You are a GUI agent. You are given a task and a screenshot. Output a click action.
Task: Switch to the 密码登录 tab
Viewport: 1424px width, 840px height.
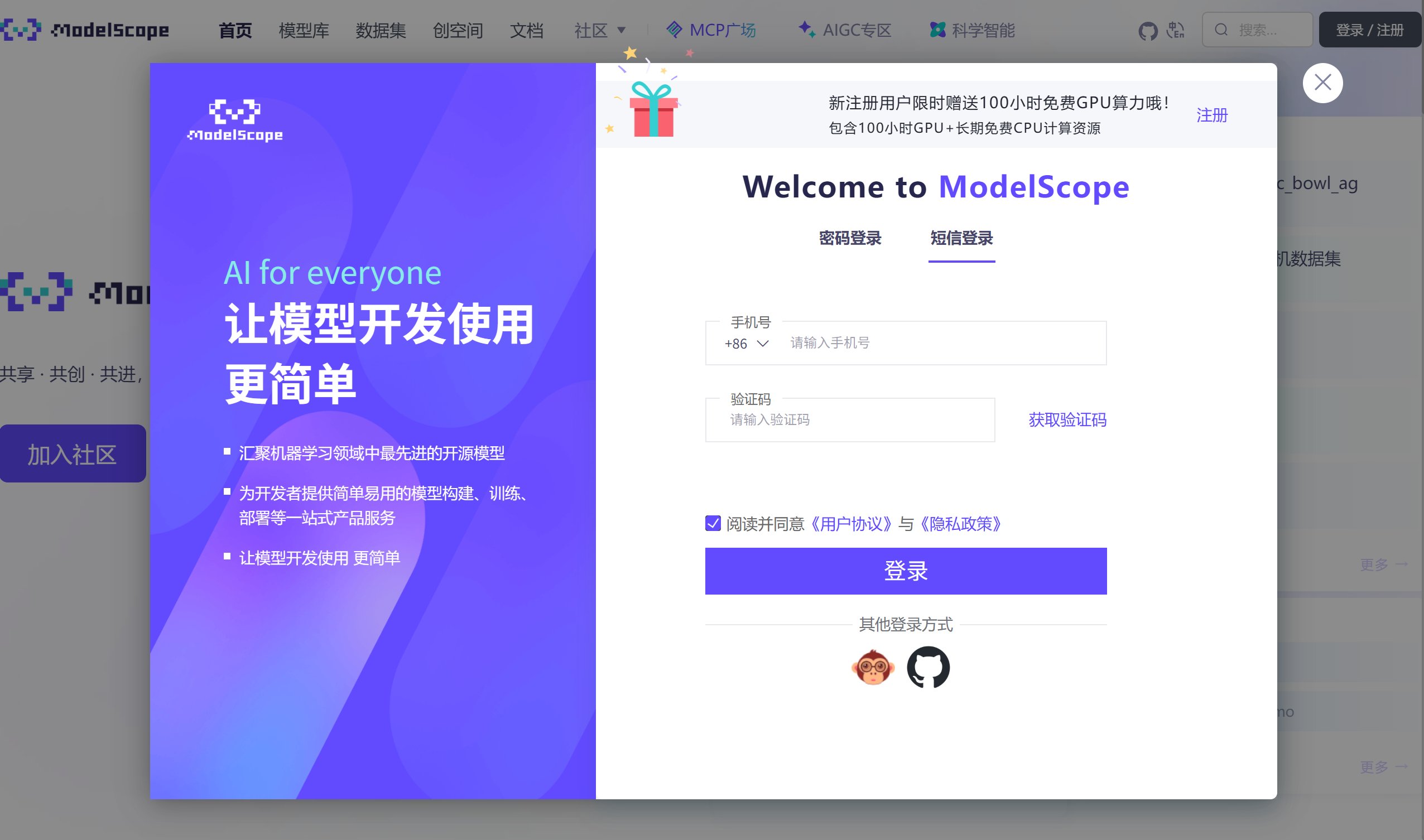coord(850,238)
